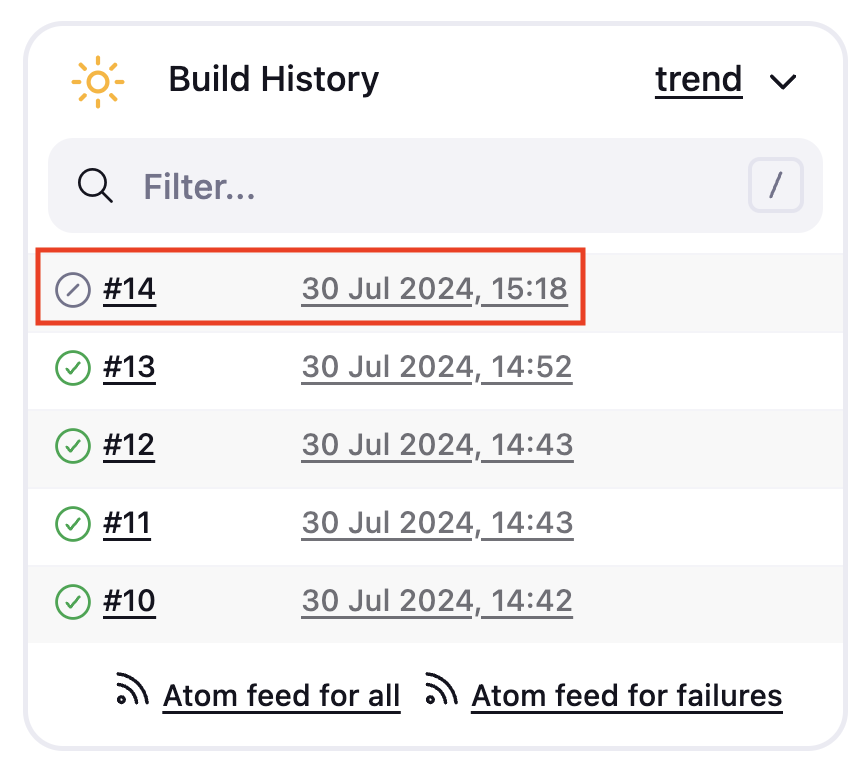Click the aborted status icon for build #14
Screen dimensions: 866x768
pos(73,290)
